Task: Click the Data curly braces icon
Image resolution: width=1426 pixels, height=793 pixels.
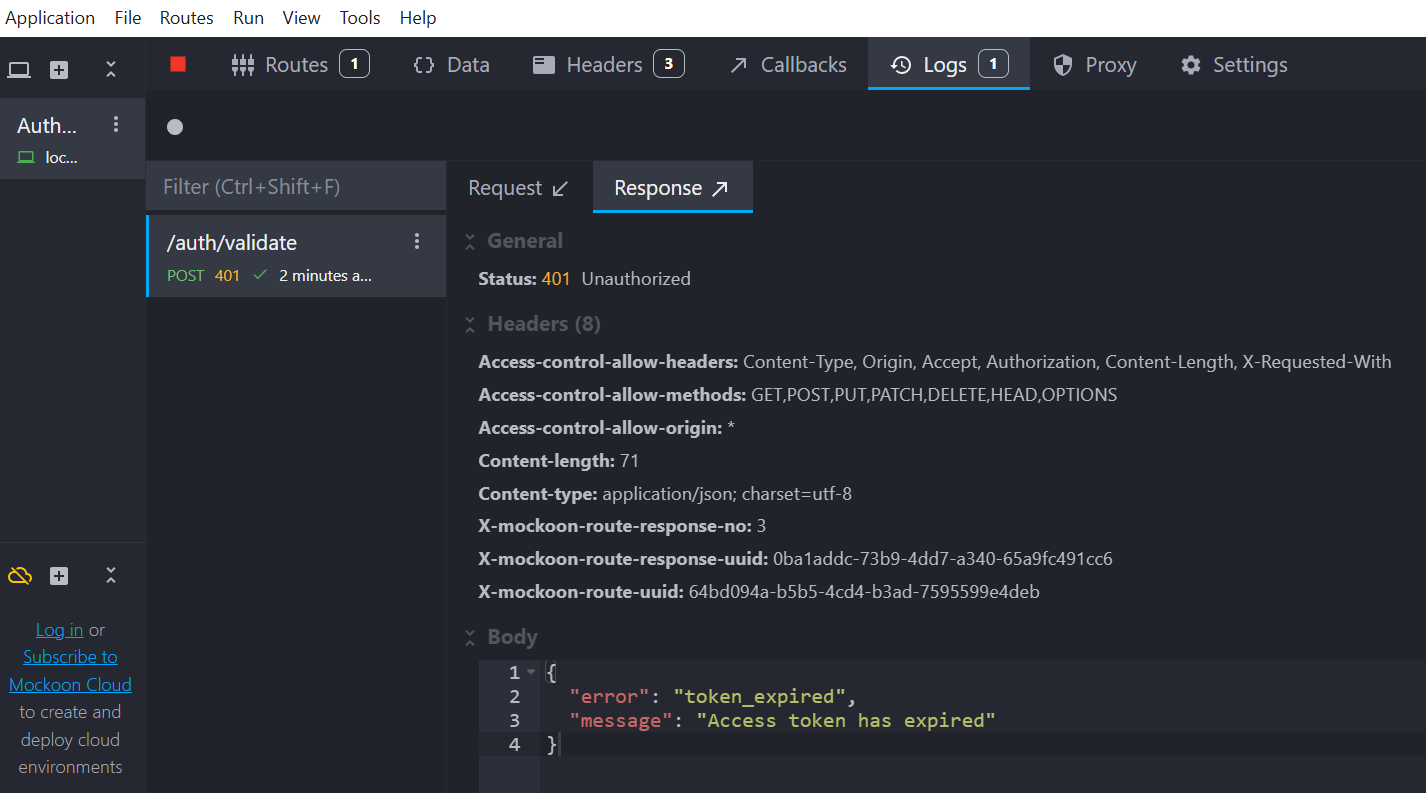Action: click(424, 65)
